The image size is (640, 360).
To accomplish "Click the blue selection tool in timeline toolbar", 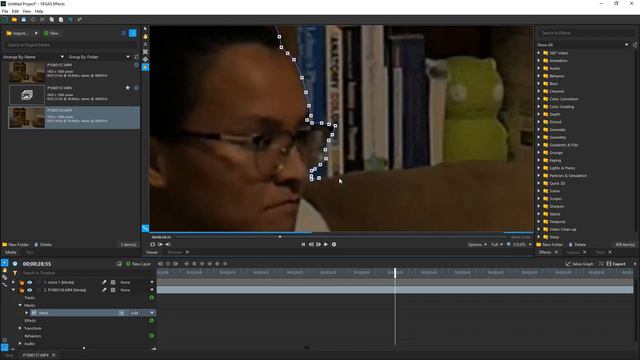I will point(4,263).
